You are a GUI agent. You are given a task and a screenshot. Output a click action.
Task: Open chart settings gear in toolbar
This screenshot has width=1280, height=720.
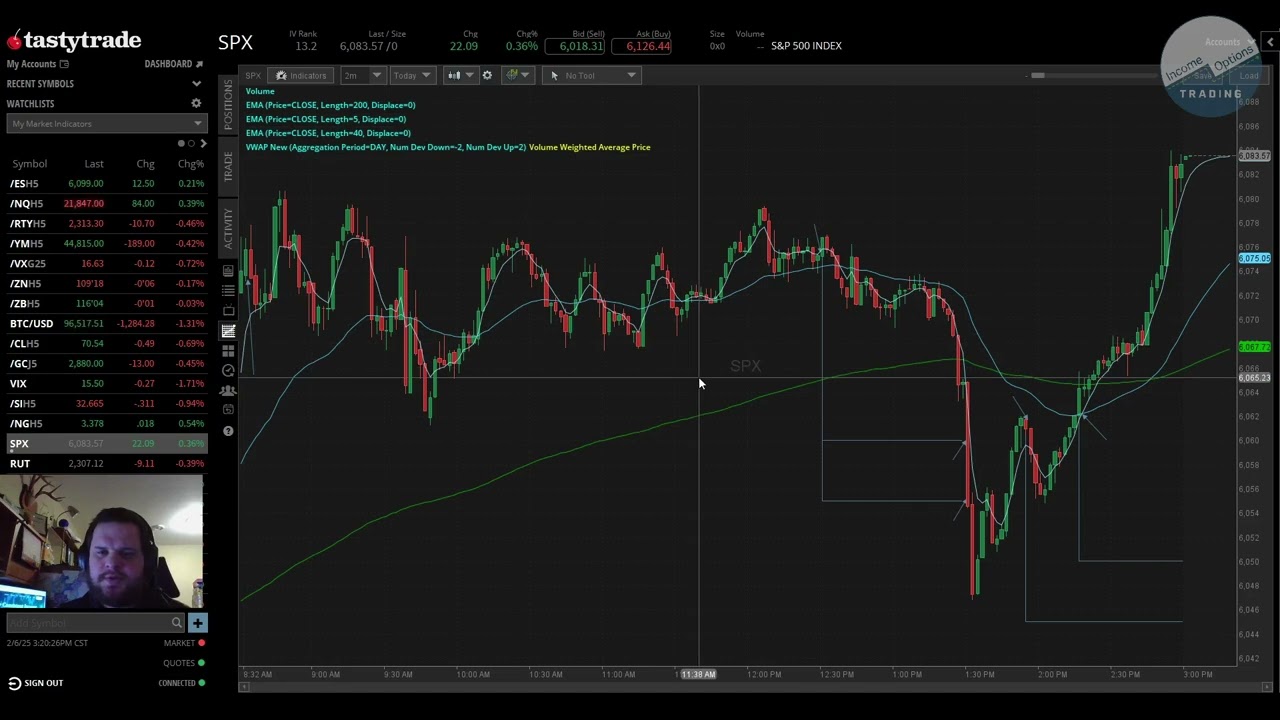[487, 75]
